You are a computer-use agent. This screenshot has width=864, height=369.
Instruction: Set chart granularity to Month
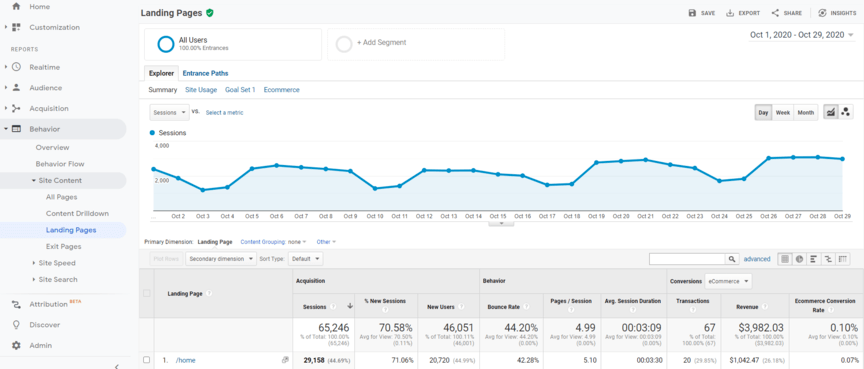click(806, 112)
